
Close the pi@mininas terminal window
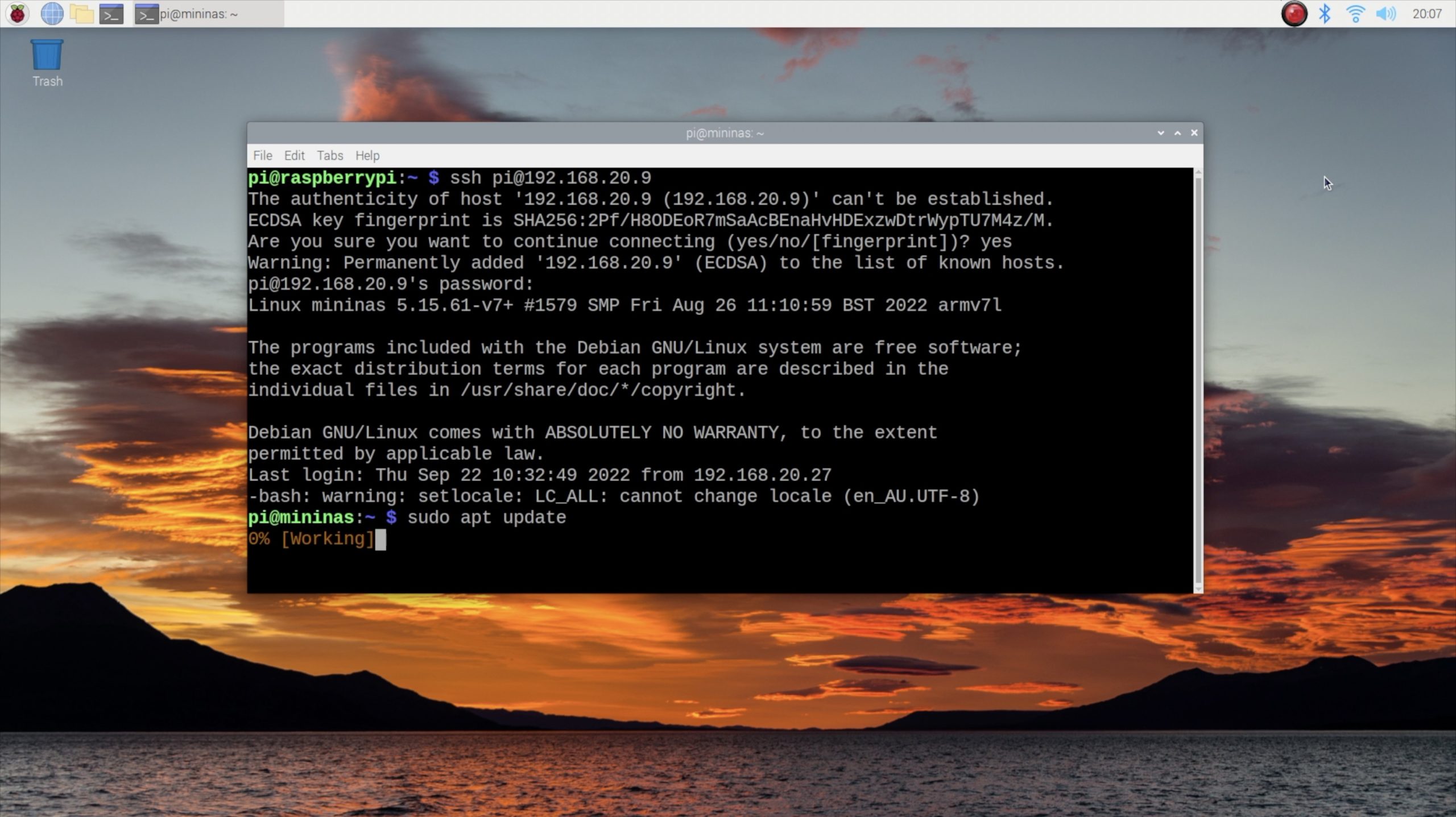tap(1194, 132)
